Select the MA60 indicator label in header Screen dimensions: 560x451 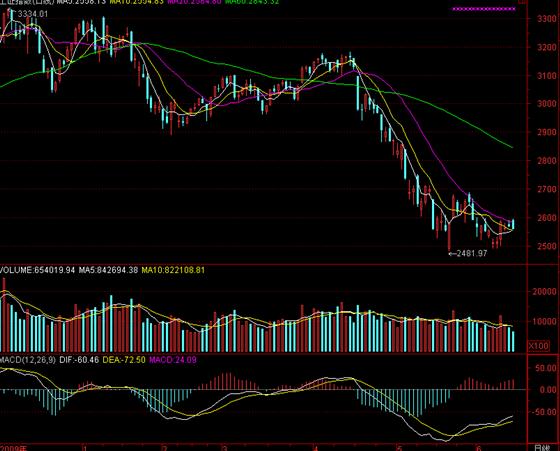(x=252, y=2)
